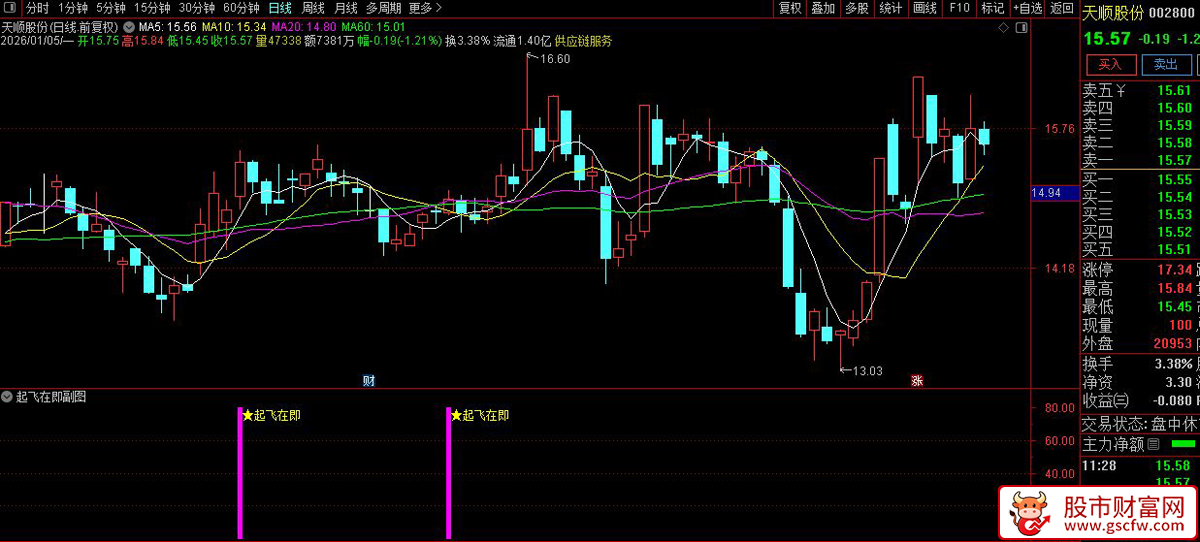Click the 13.03 low price annotation

coord(868,371)
